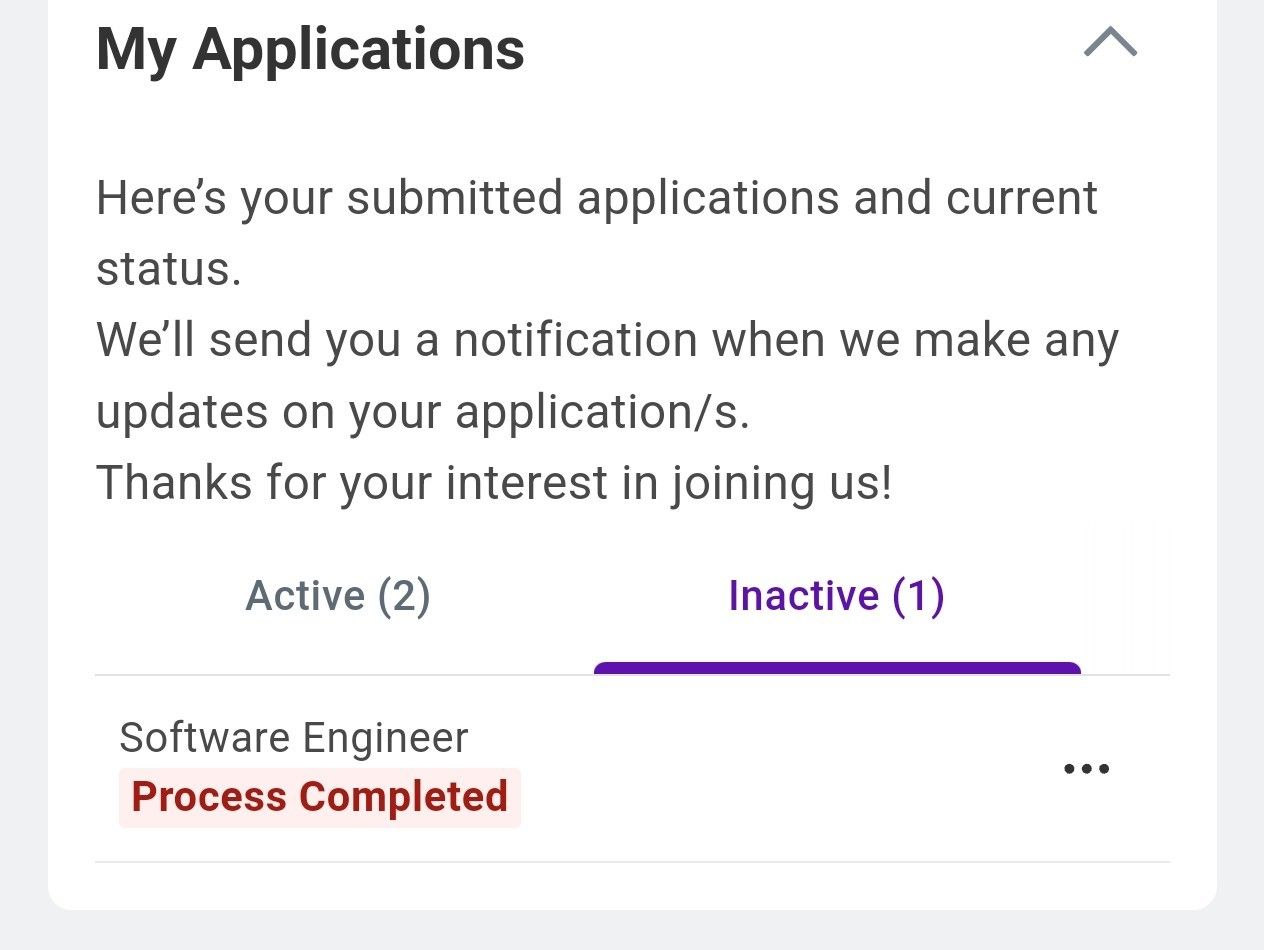The height and width of the screenshot is (950, 1264).
Task: Open three-dot menu for Software Engineer
Action: [1086, 769]
